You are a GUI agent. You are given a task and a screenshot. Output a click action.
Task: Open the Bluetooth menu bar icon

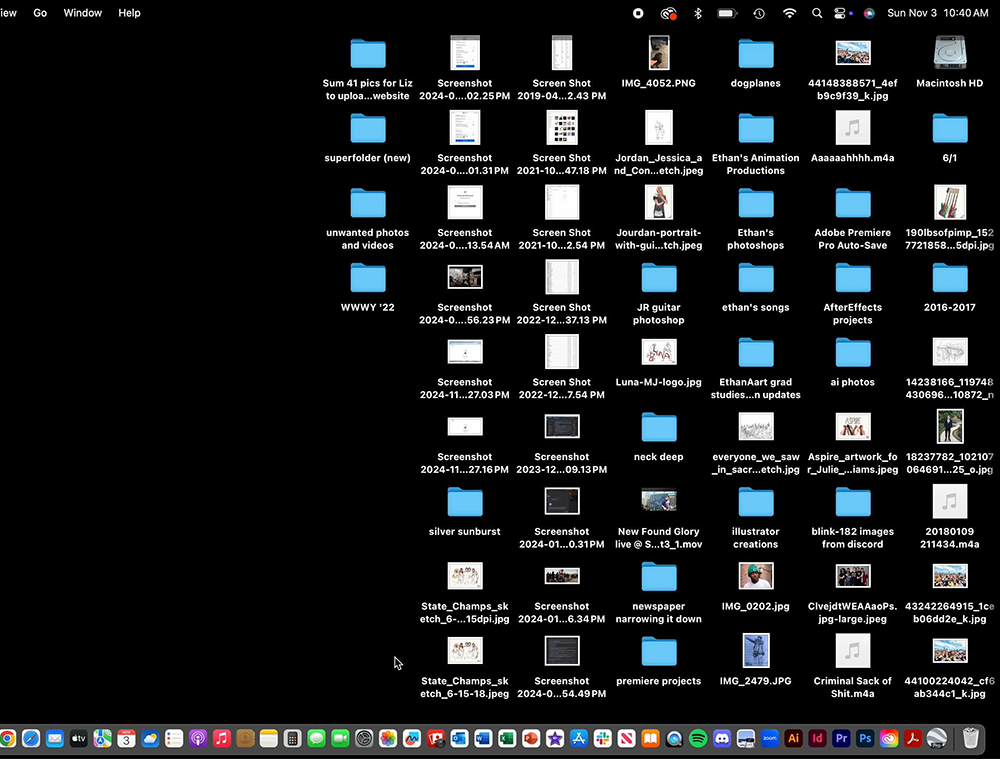[698, 13]
